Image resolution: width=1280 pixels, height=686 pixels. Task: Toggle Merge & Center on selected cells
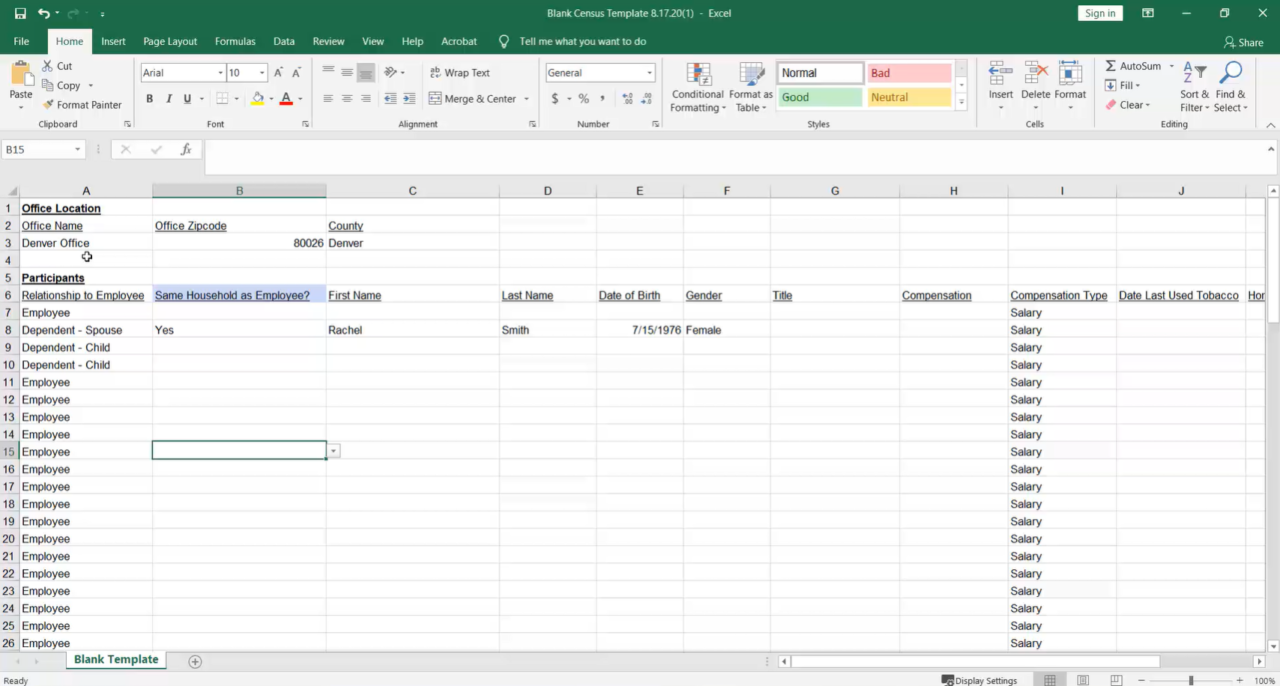coord(477,98)
